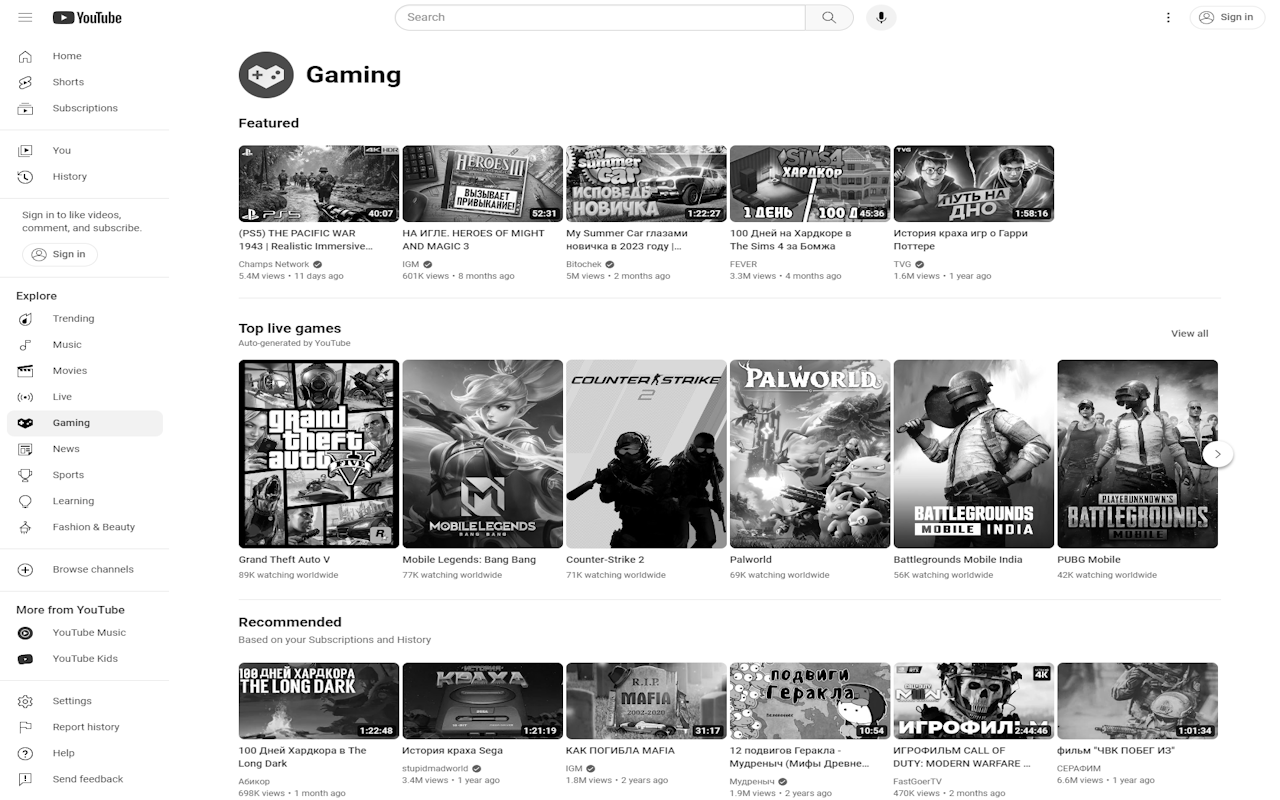Open the You section icon
This screenshot has height=800, width=1280.
[26, 150]
